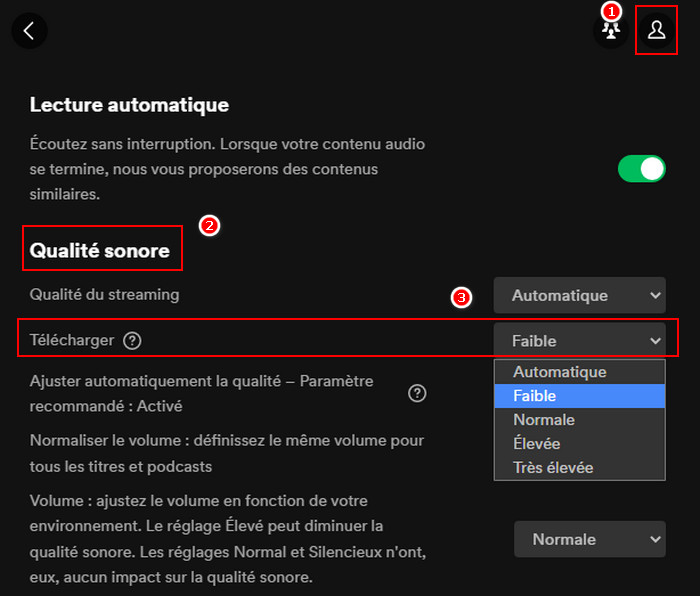Select Automatique in the open download list

tap(560, 372)
